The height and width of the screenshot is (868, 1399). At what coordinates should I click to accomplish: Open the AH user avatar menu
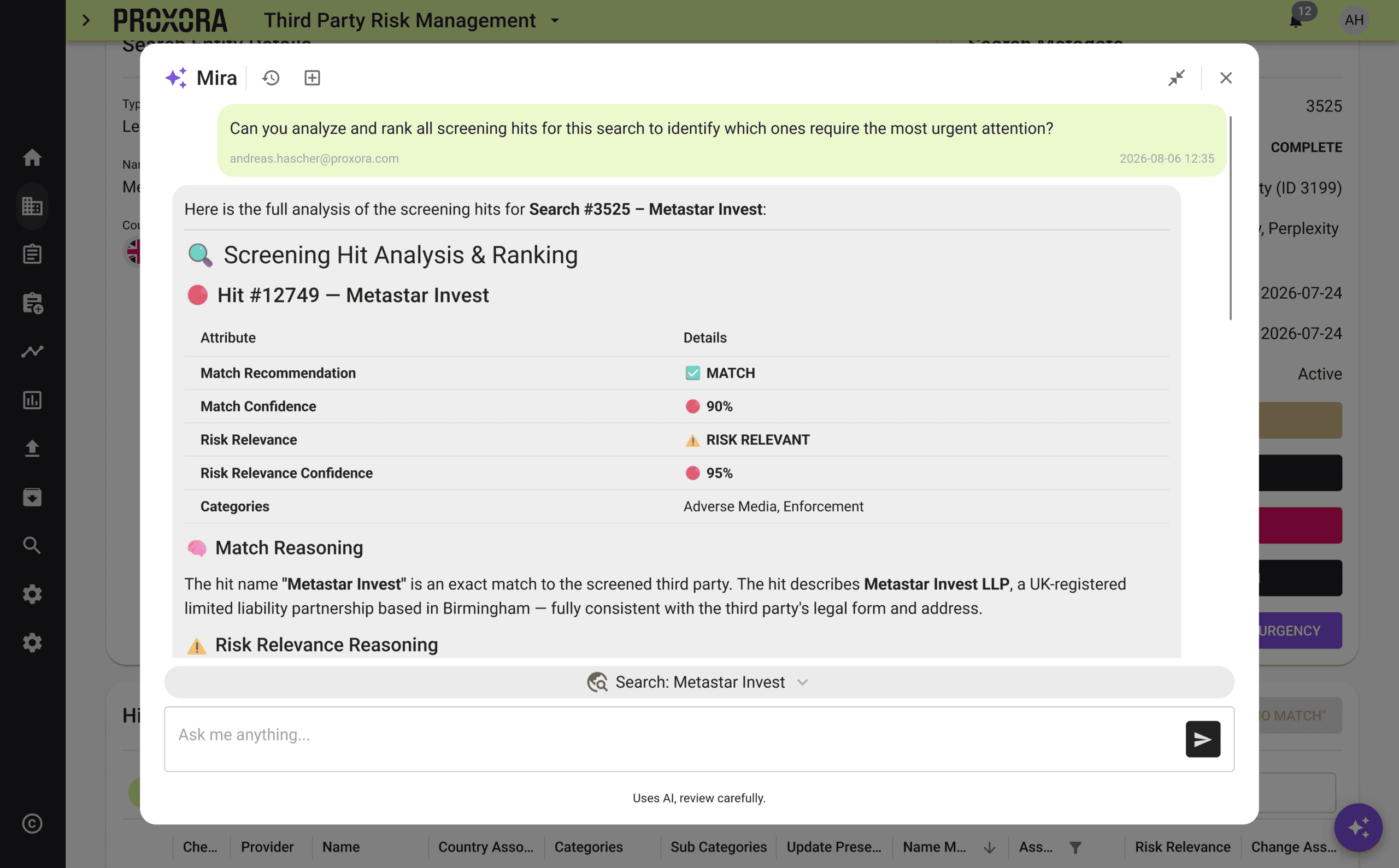point(1354,21)
